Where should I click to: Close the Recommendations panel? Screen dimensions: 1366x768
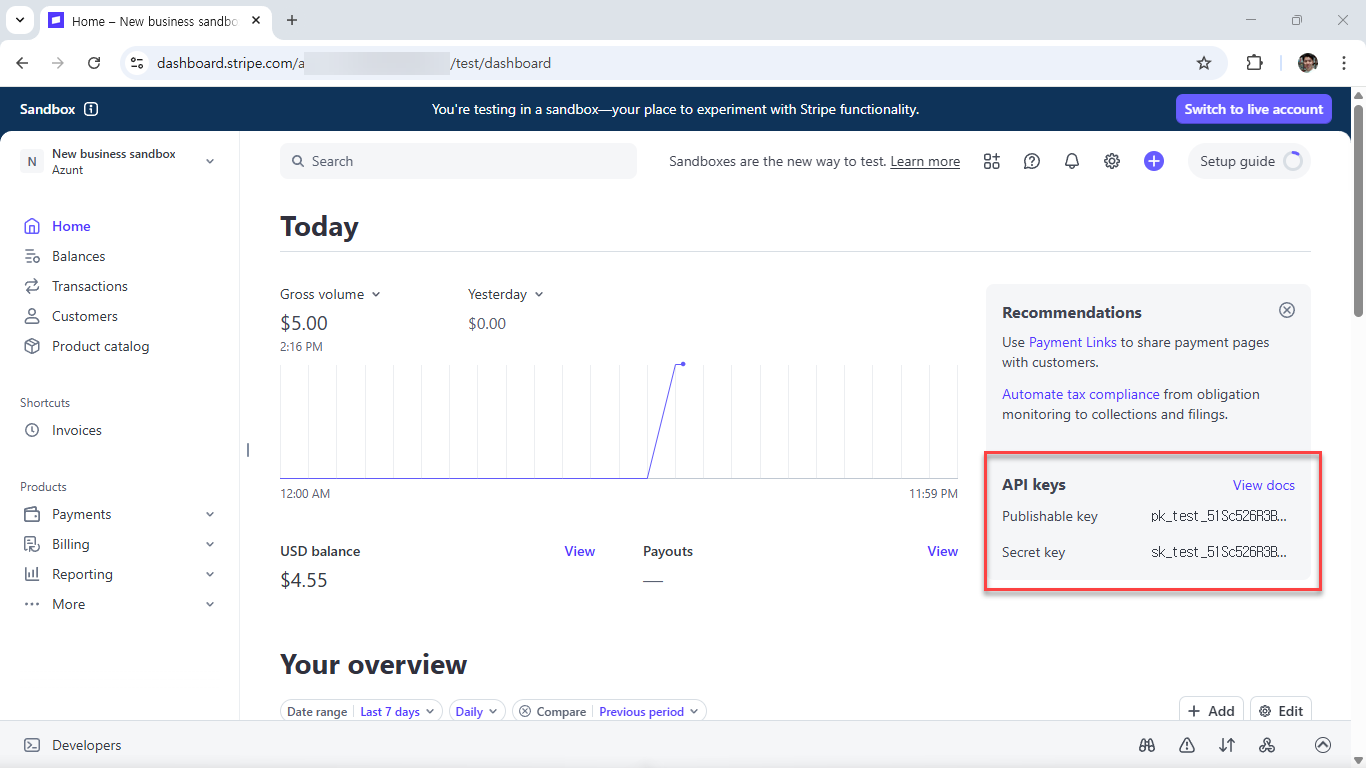(x=1287, y=310)
